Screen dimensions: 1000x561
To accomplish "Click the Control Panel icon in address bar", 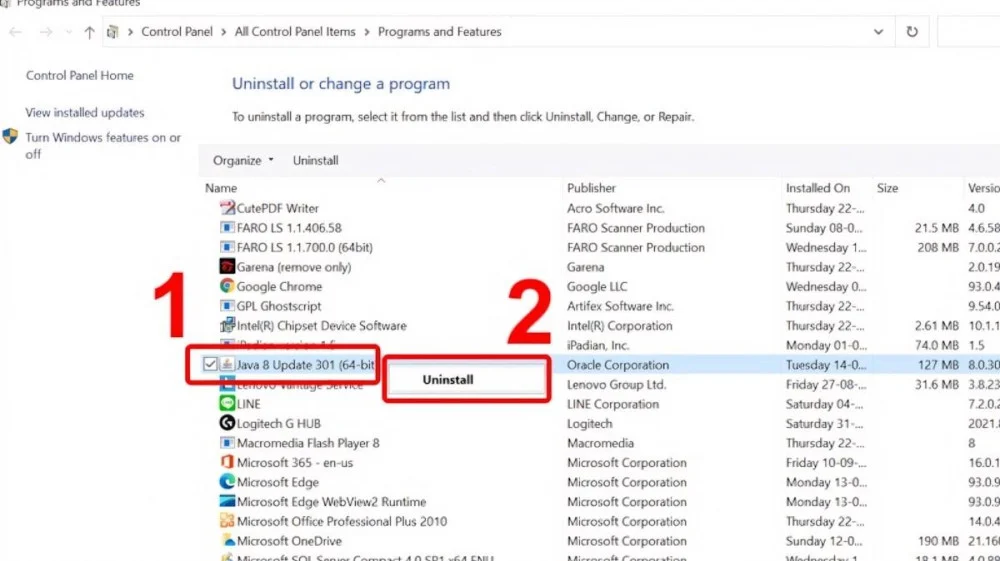I will click(112, 32).
